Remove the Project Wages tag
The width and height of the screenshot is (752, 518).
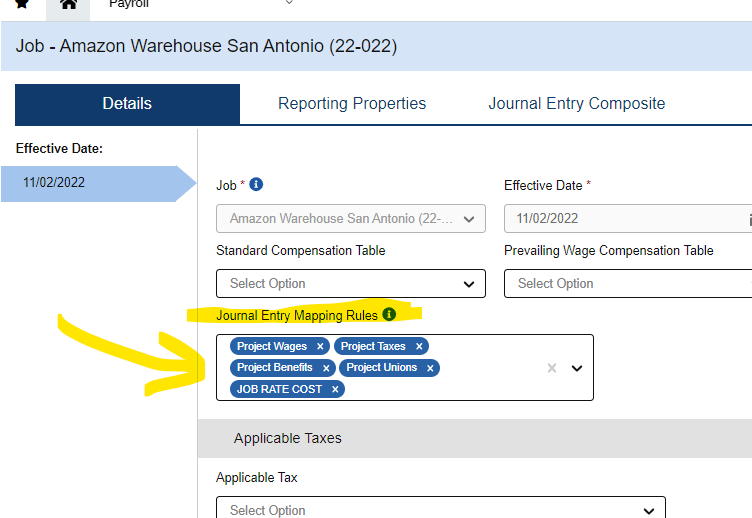click(x=320, y=346)
